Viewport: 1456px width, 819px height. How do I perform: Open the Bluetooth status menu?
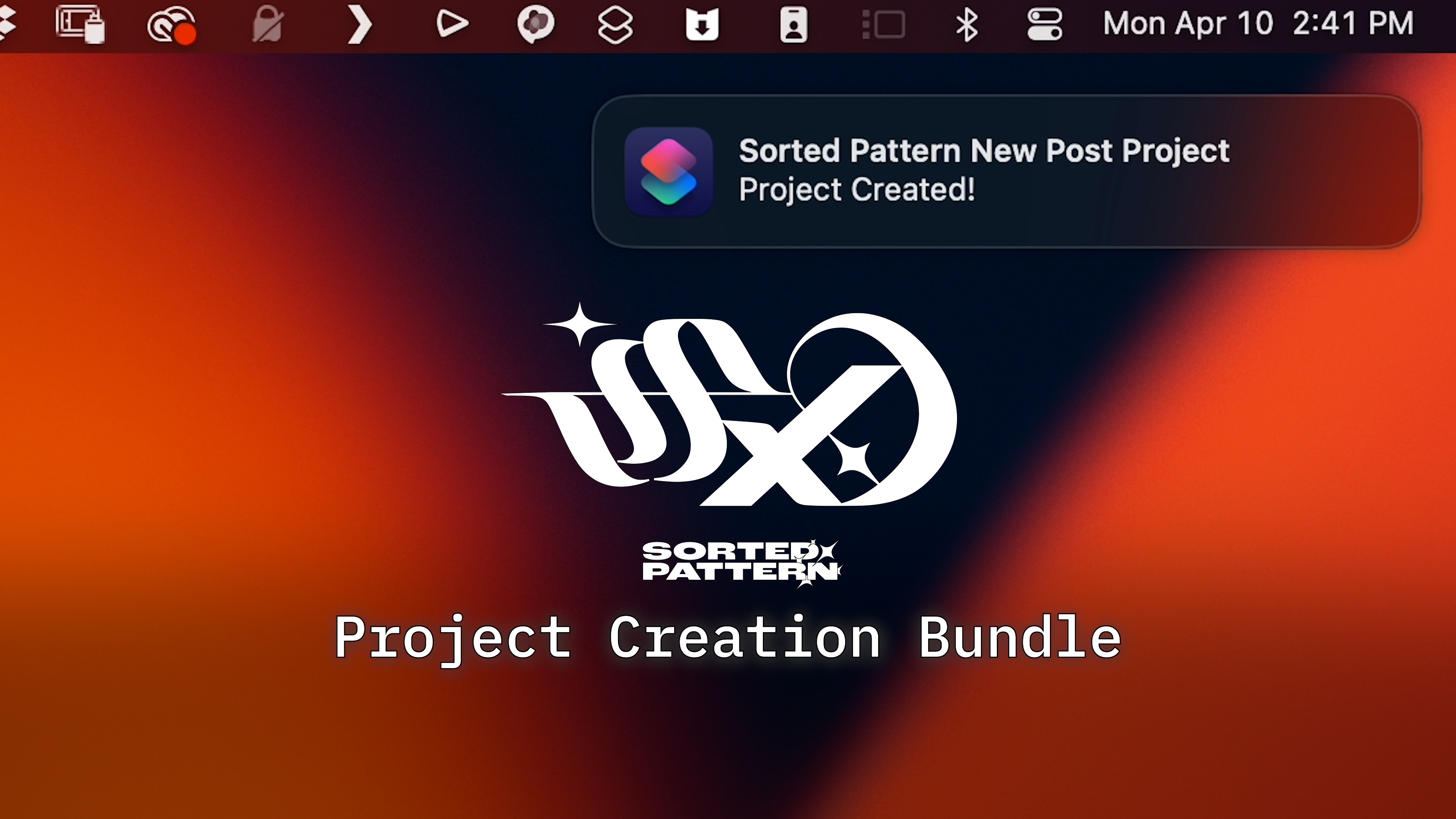966,24
